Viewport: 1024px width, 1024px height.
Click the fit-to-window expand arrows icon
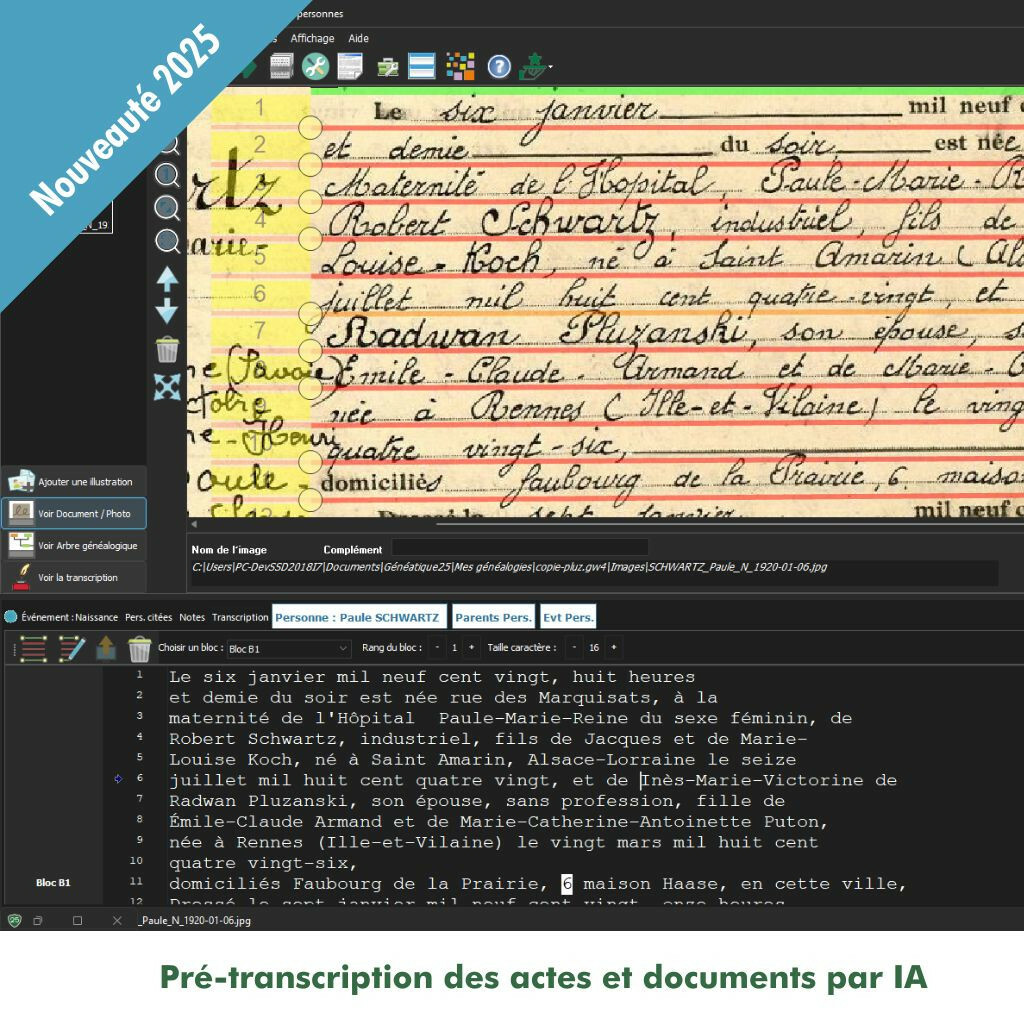tap(167, 387)
